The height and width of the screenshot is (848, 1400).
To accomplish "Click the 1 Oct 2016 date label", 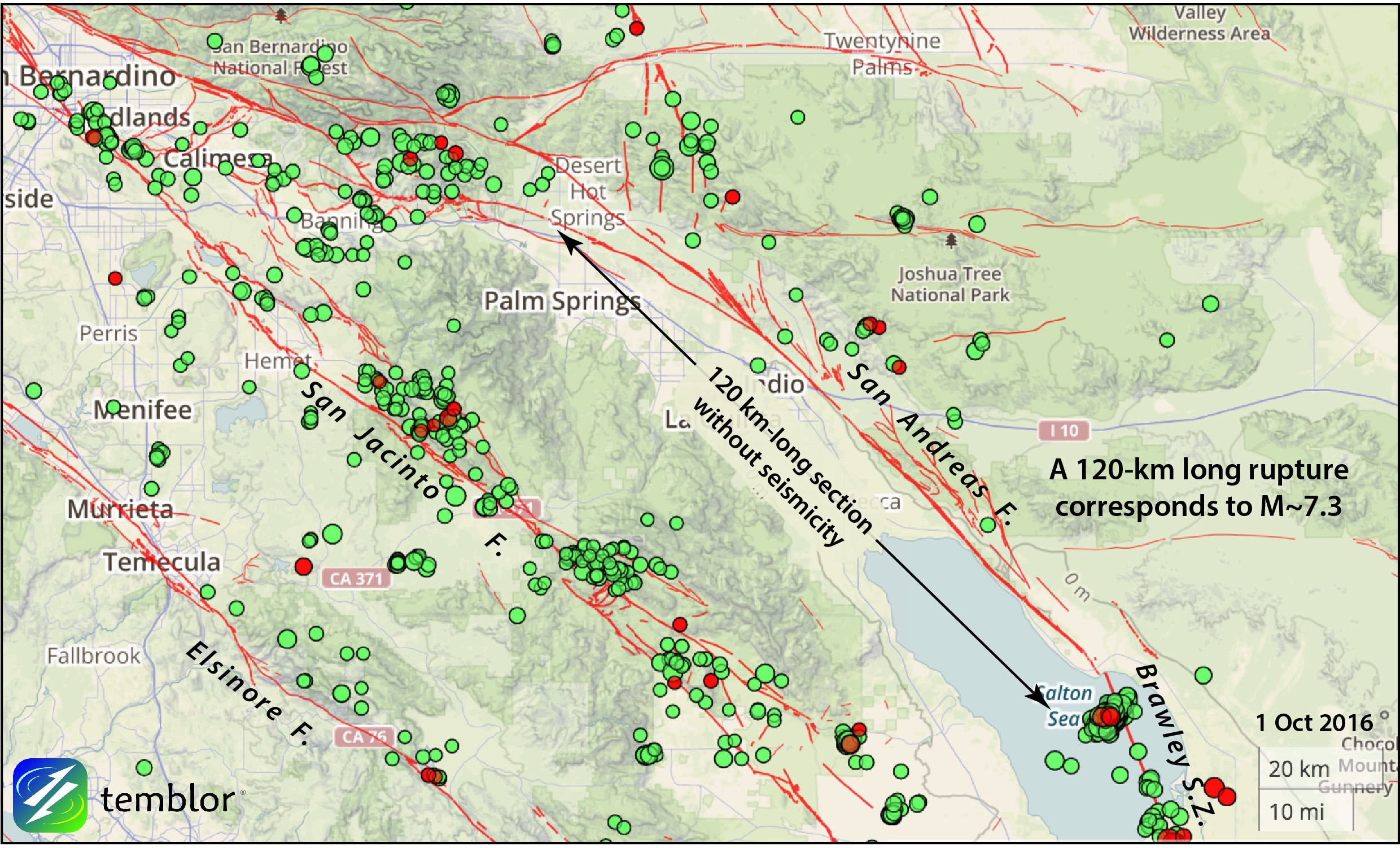I will 1314,723.
